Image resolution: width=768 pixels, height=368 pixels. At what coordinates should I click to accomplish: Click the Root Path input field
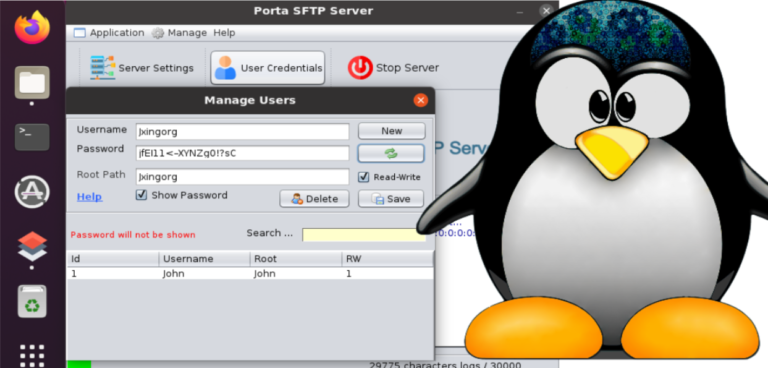pyautogui.click(x=242, y=176)
